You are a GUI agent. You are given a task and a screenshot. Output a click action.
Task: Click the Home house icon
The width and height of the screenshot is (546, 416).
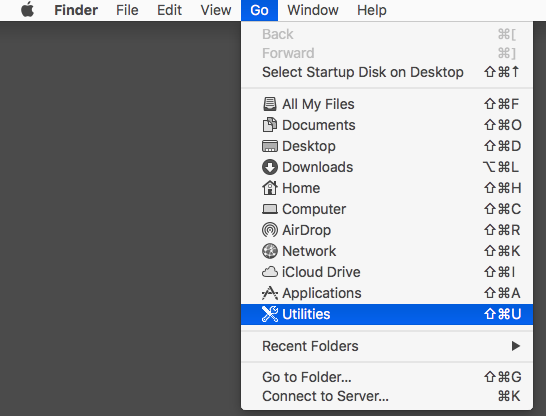coord(270,188)
